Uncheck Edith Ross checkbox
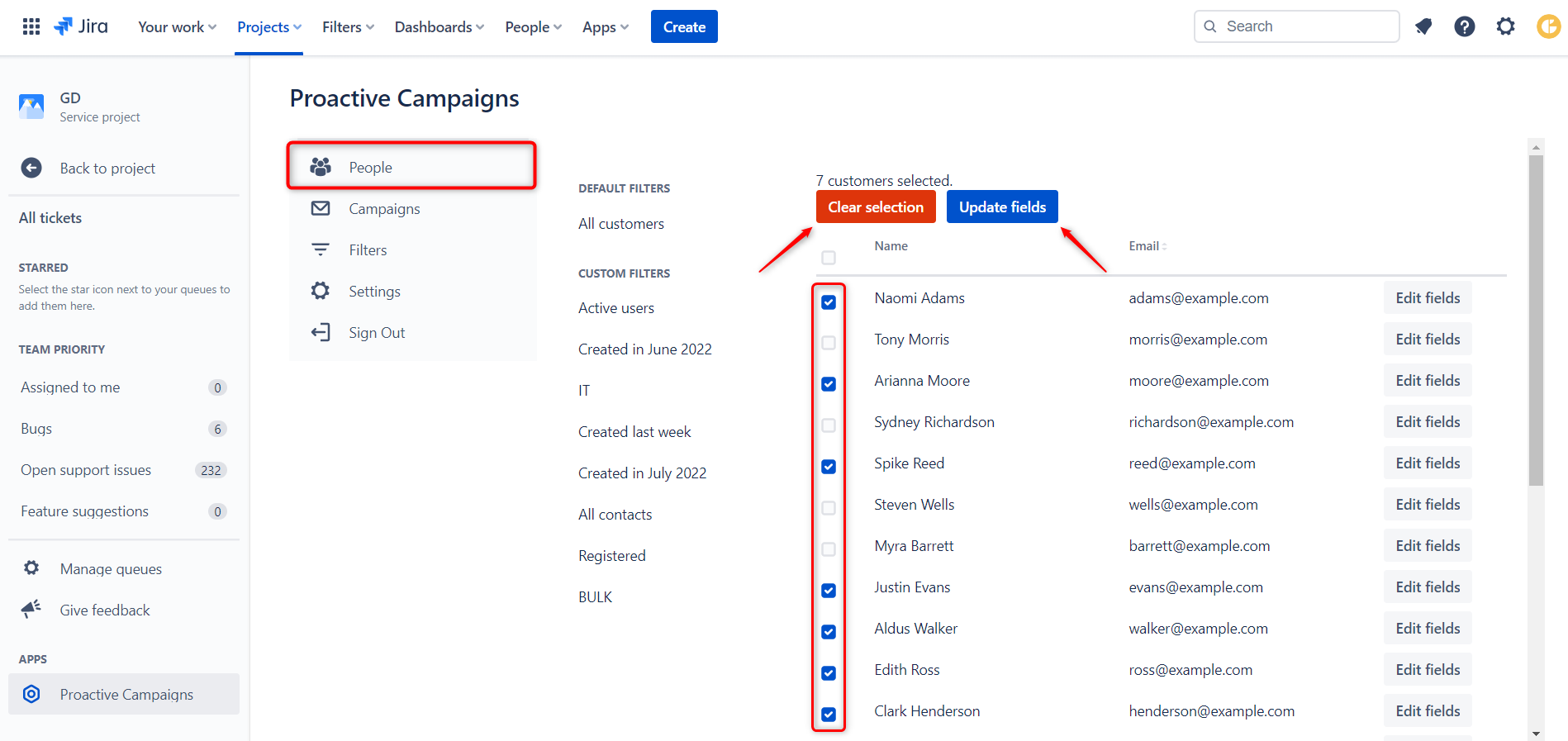 pos(829,672)
